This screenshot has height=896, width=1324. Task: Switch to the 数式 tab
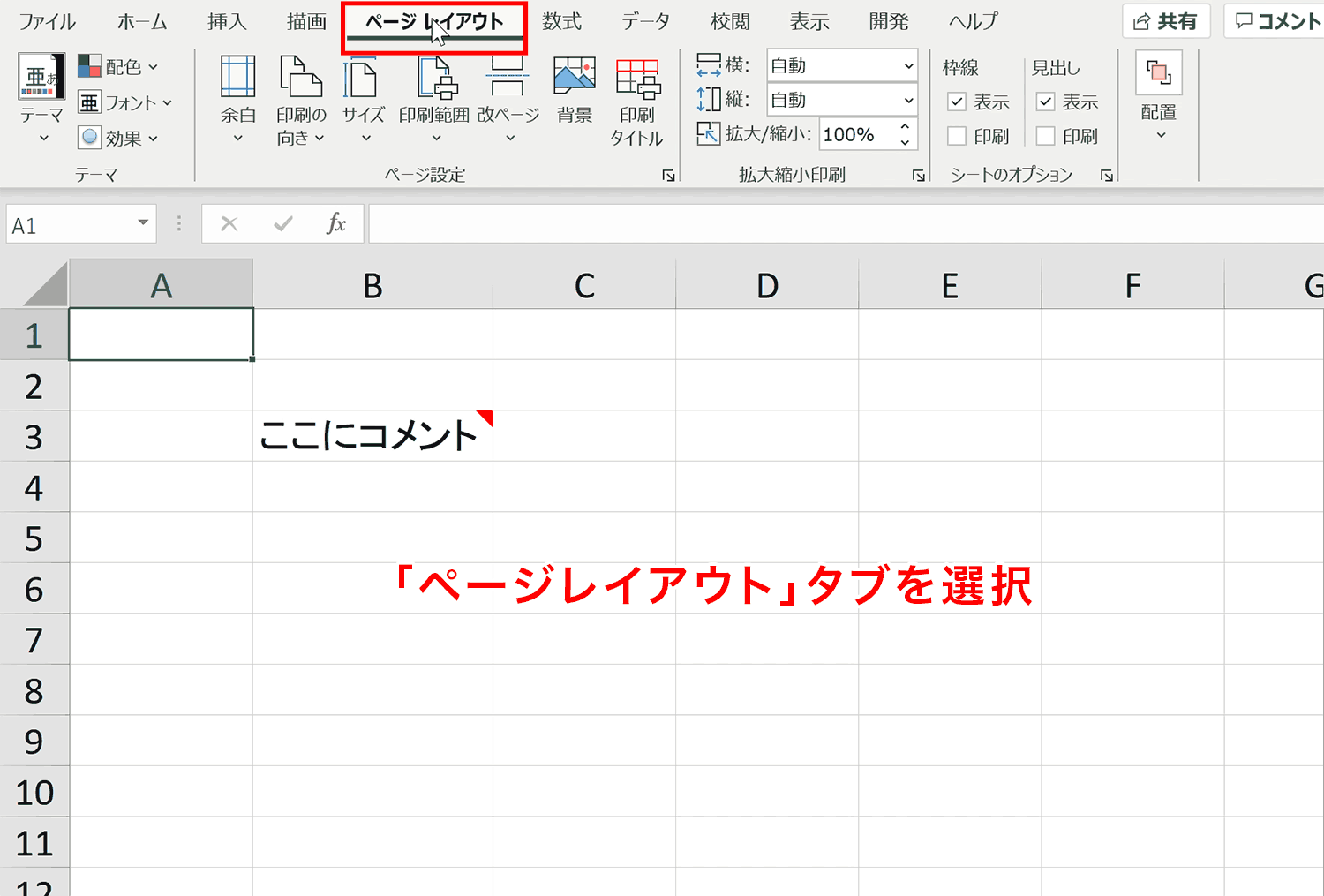[x=562, y=21]
